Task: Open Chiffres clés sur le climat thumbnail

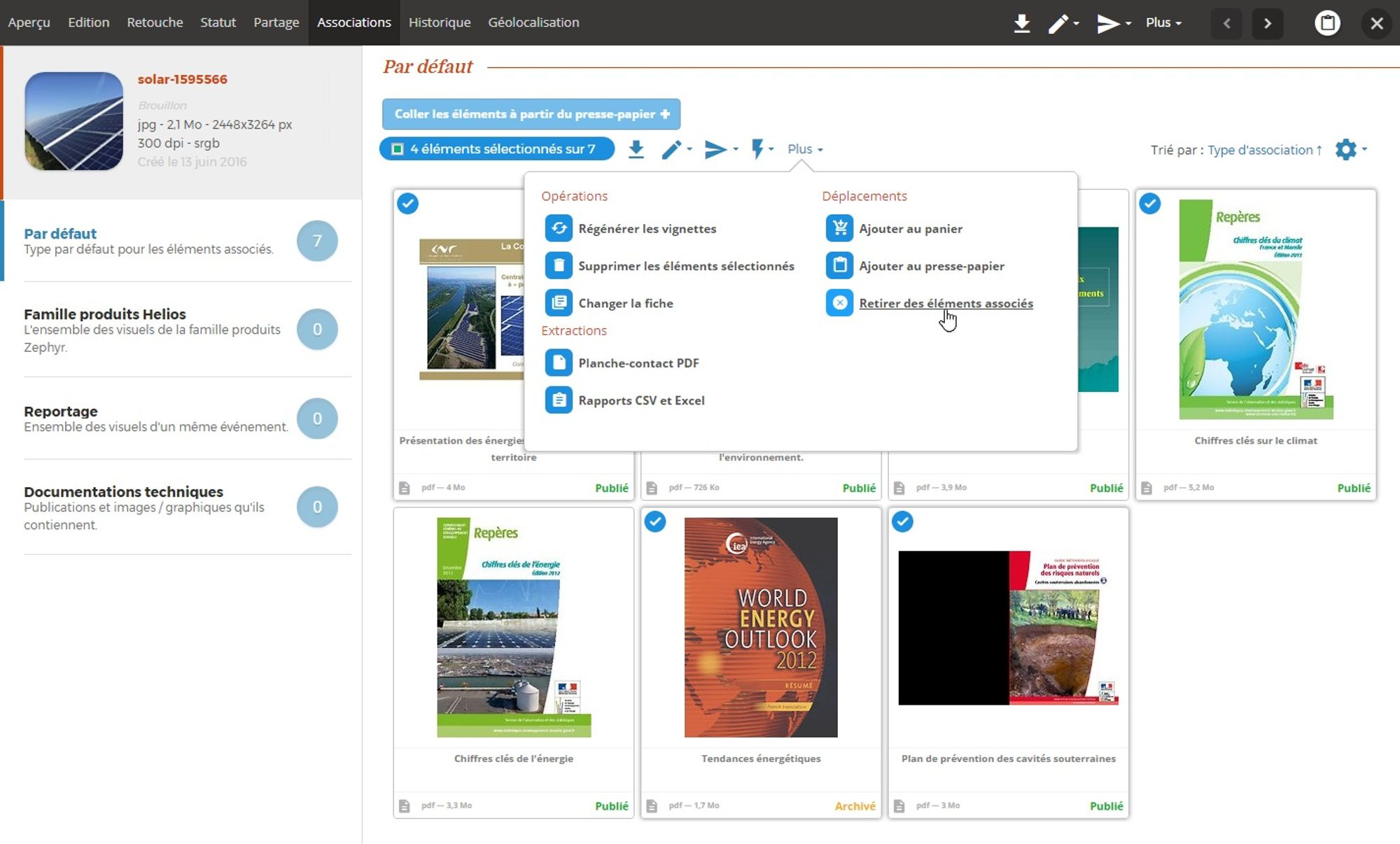Action: [x=1256, y=309]
